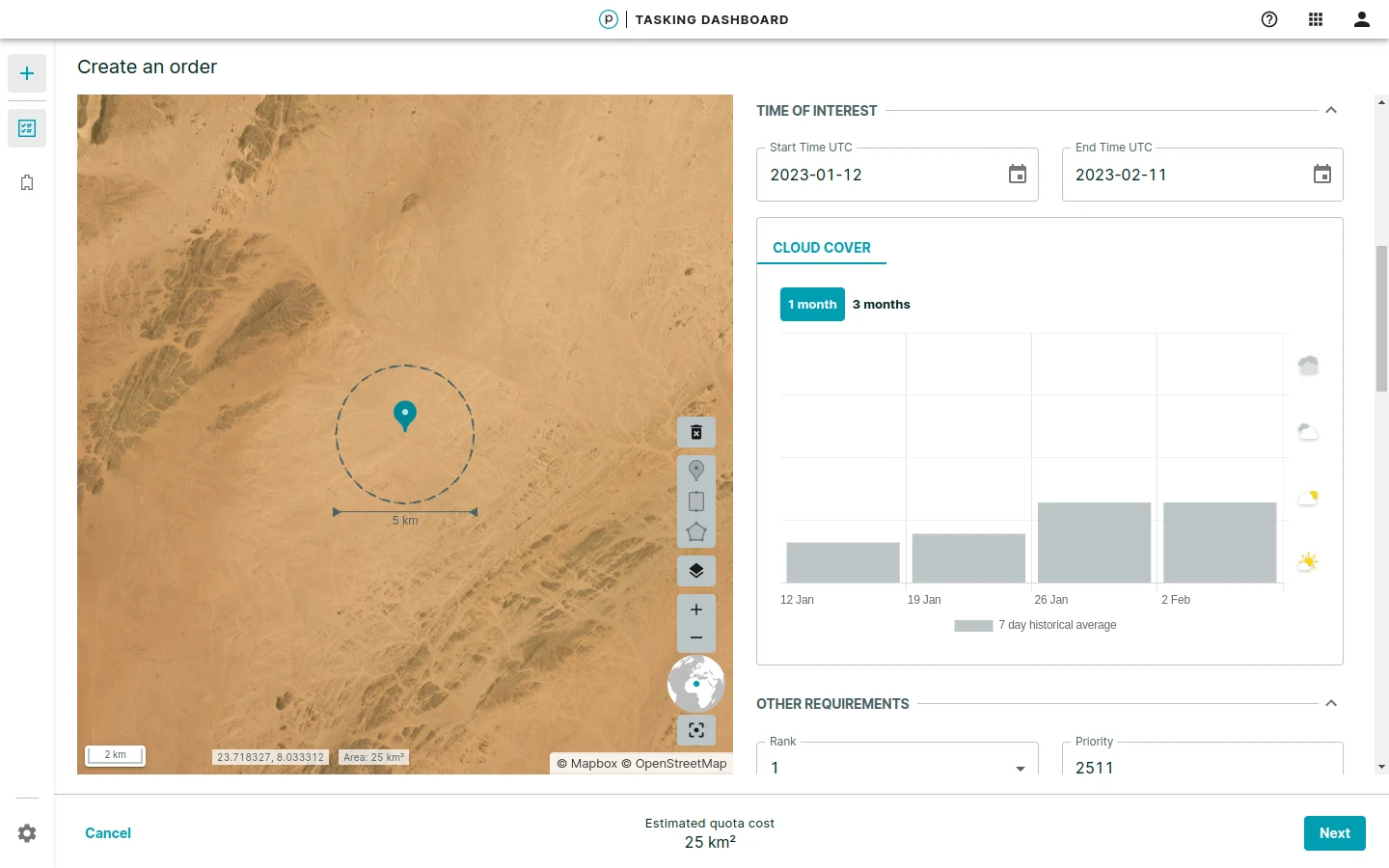Image resolution: width=1389 pixels, height=868 pixels.
Task: Click the 5 km diameter label
Action: click(x=405, y=521)
